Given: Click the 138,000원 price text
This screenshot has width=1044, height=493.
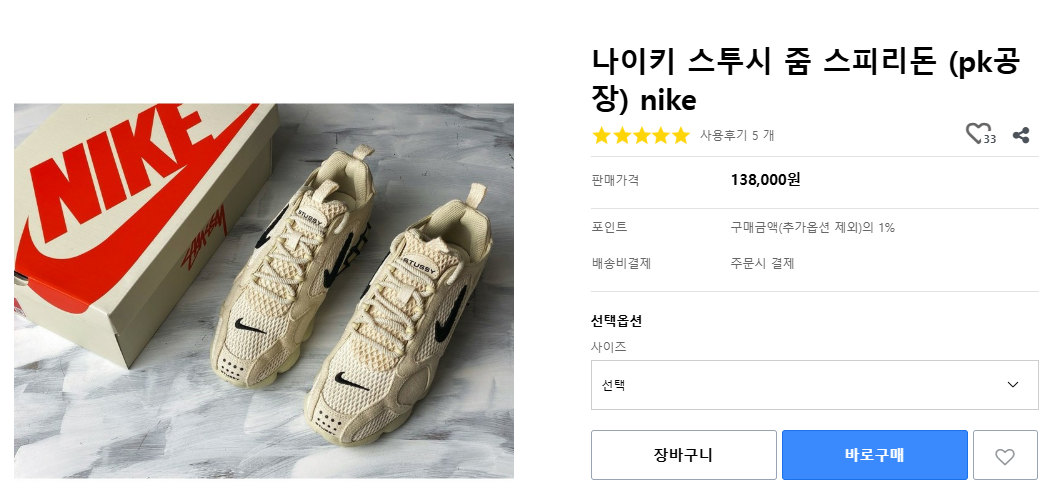Looking at the screenshot, I should pos(766,180).
